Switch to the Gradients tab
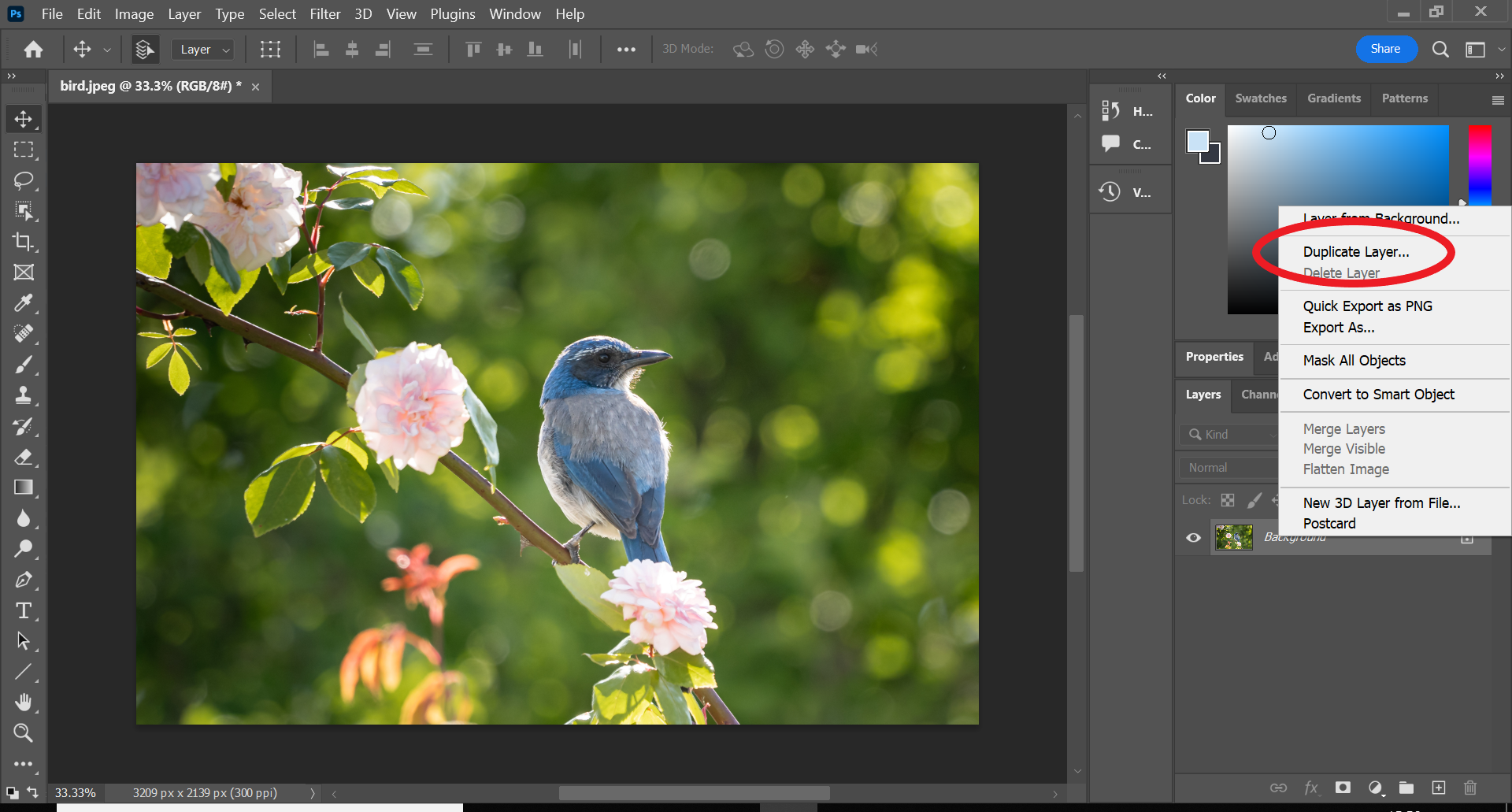The width and height of the screenshot is (1512, 812). (x=1334, y=98)
